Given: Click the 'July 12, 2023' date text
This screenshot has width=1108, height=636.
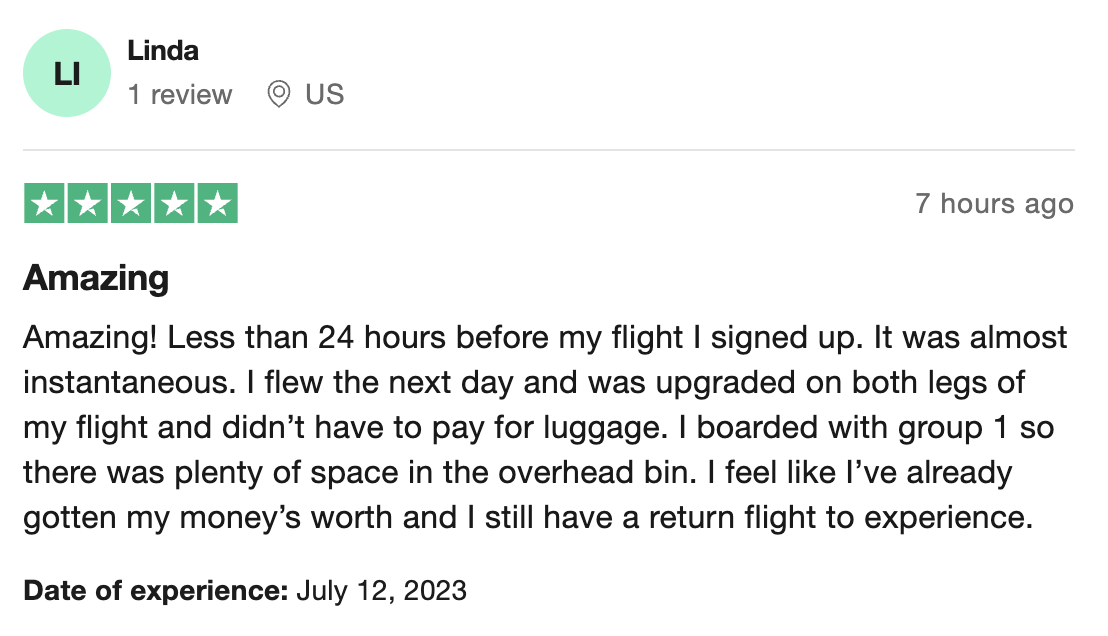Looking at the screenshot, I should [382, 590].
